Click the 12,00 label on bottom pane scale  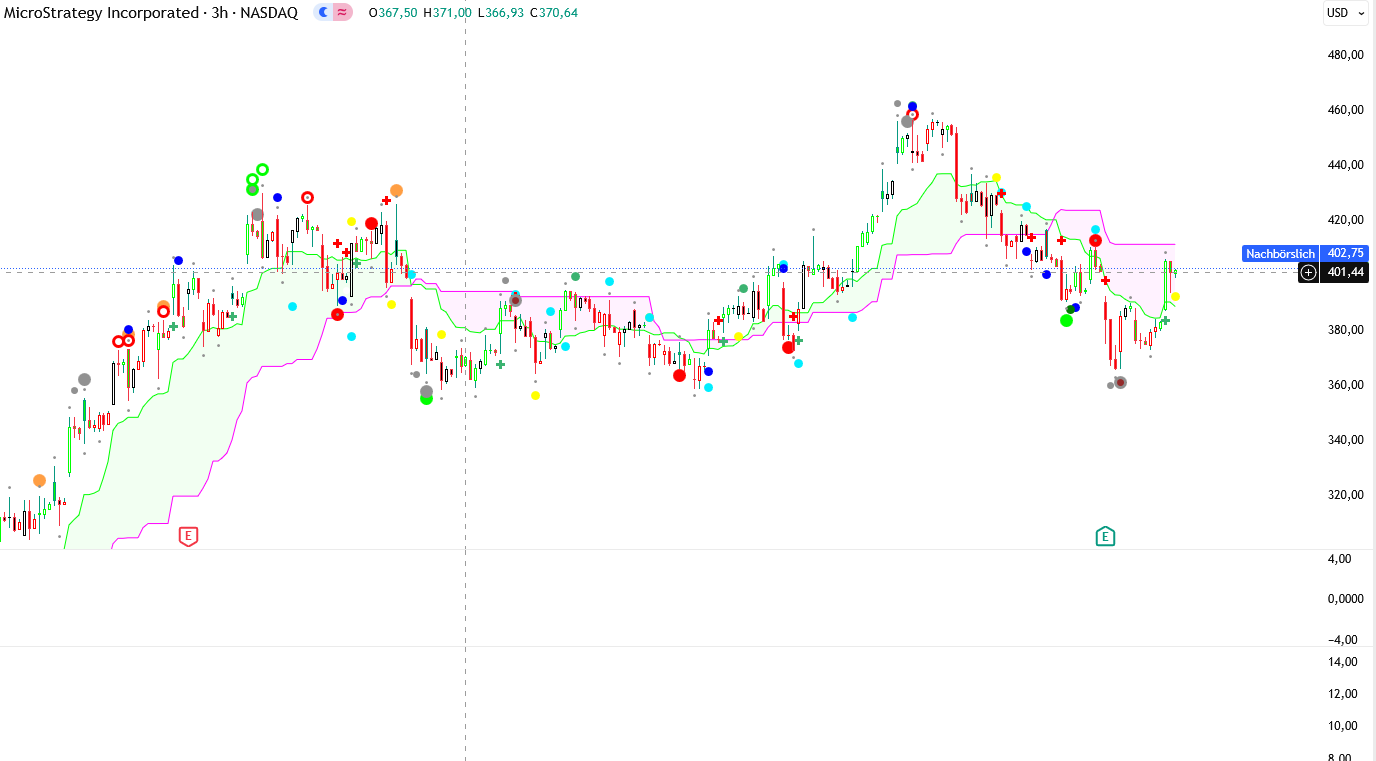1343,694
